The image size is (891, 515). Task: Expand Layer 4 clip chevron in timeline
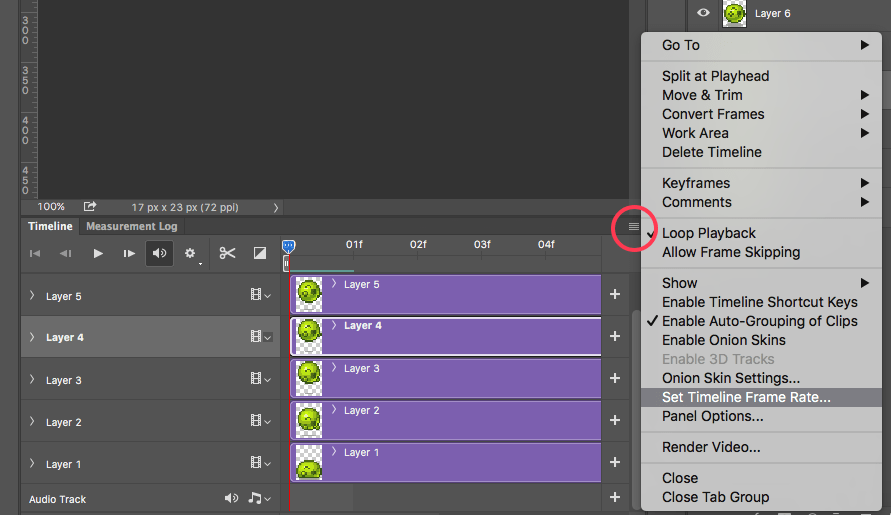[x=334, y=325]
